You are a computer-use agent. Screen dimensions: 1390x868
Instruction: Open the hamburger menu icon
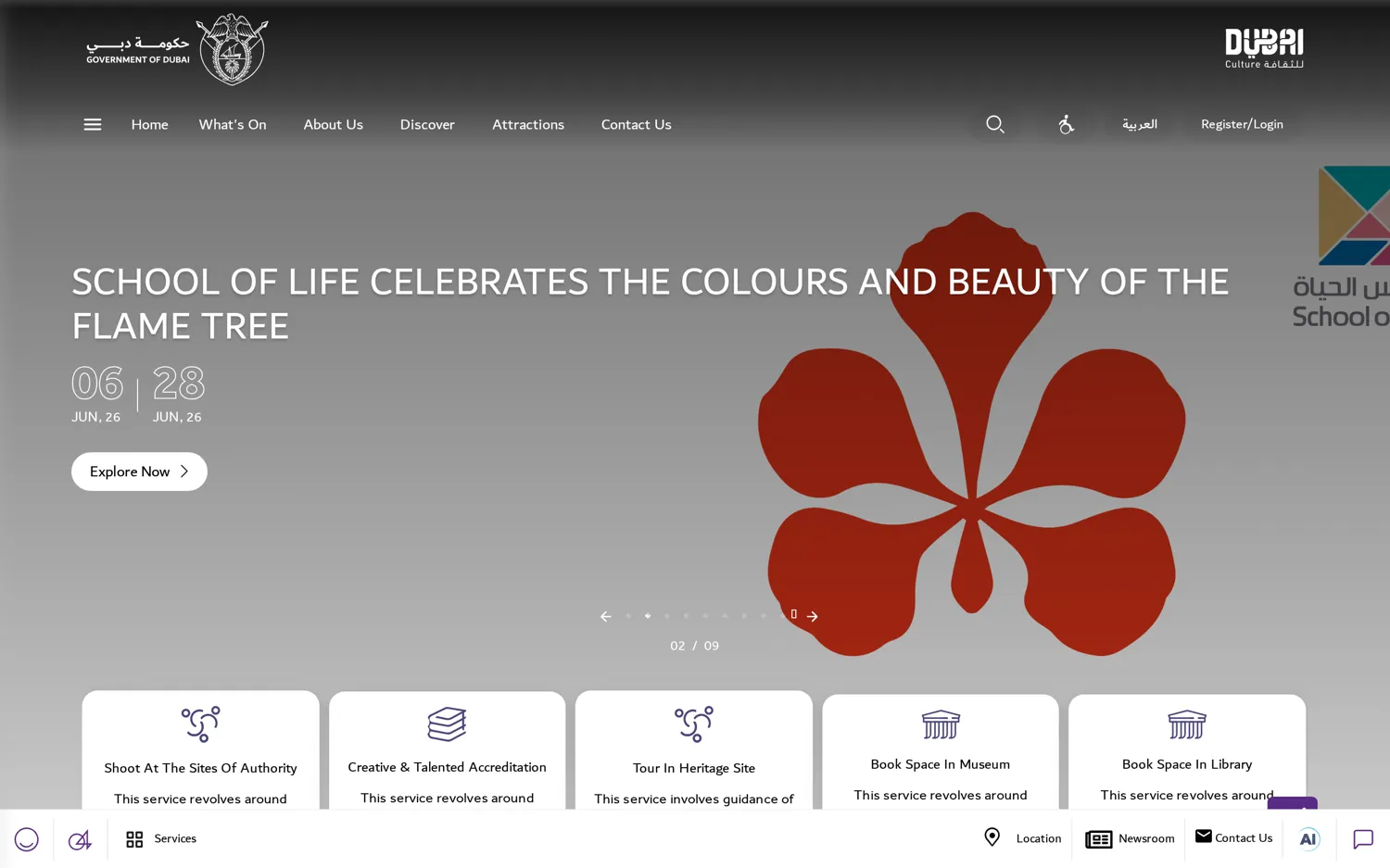click(x=93, y=124)
